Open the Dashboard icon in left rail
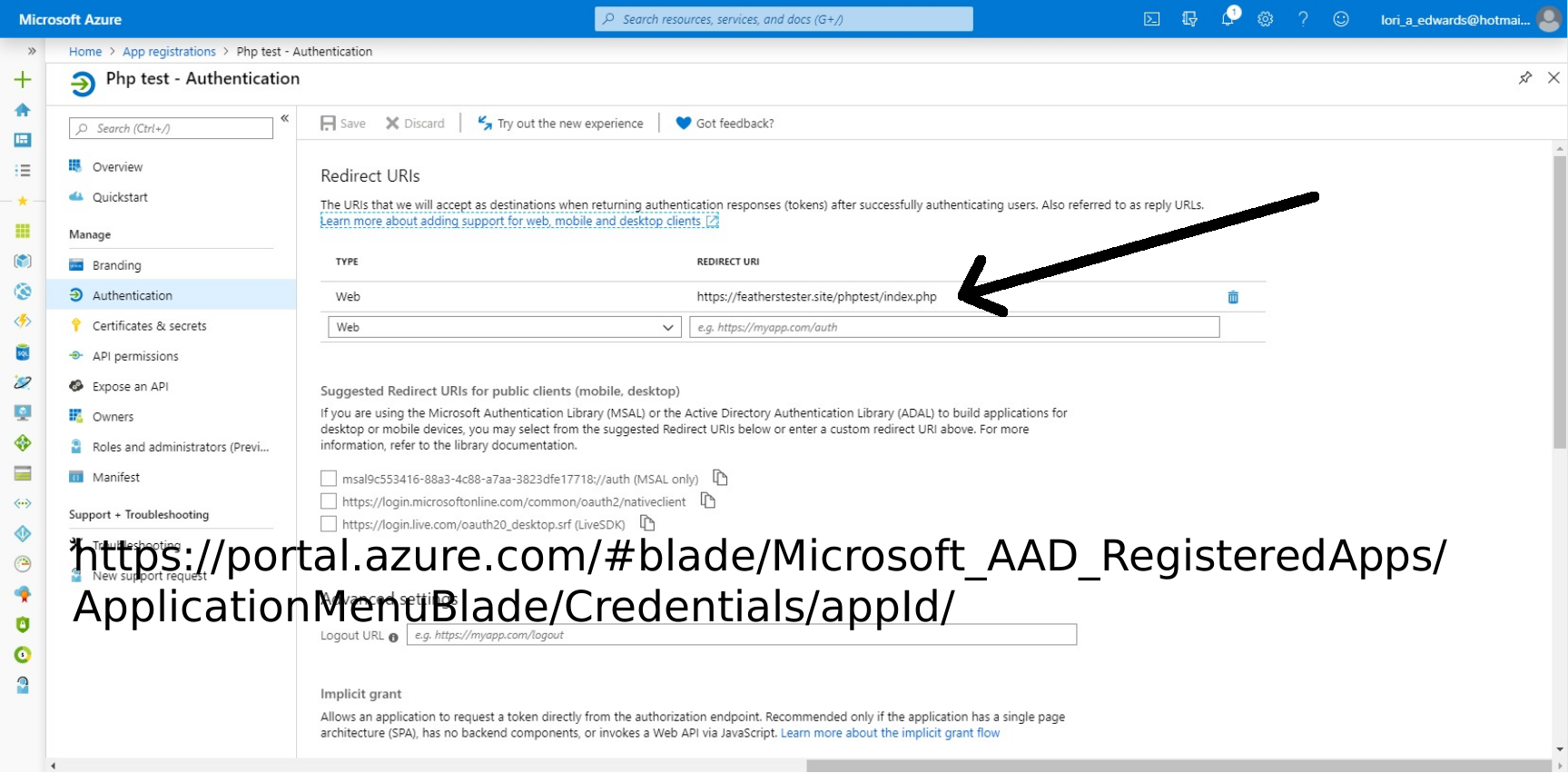This screenshot has height=773, width=1568. pyautogui.click(x=23, y=140)
